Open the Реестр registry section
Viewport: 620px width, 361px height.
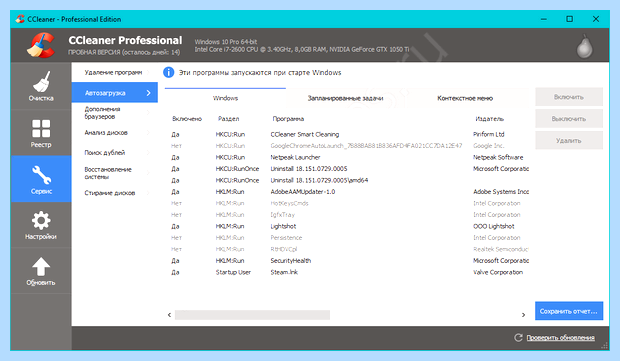41,133
